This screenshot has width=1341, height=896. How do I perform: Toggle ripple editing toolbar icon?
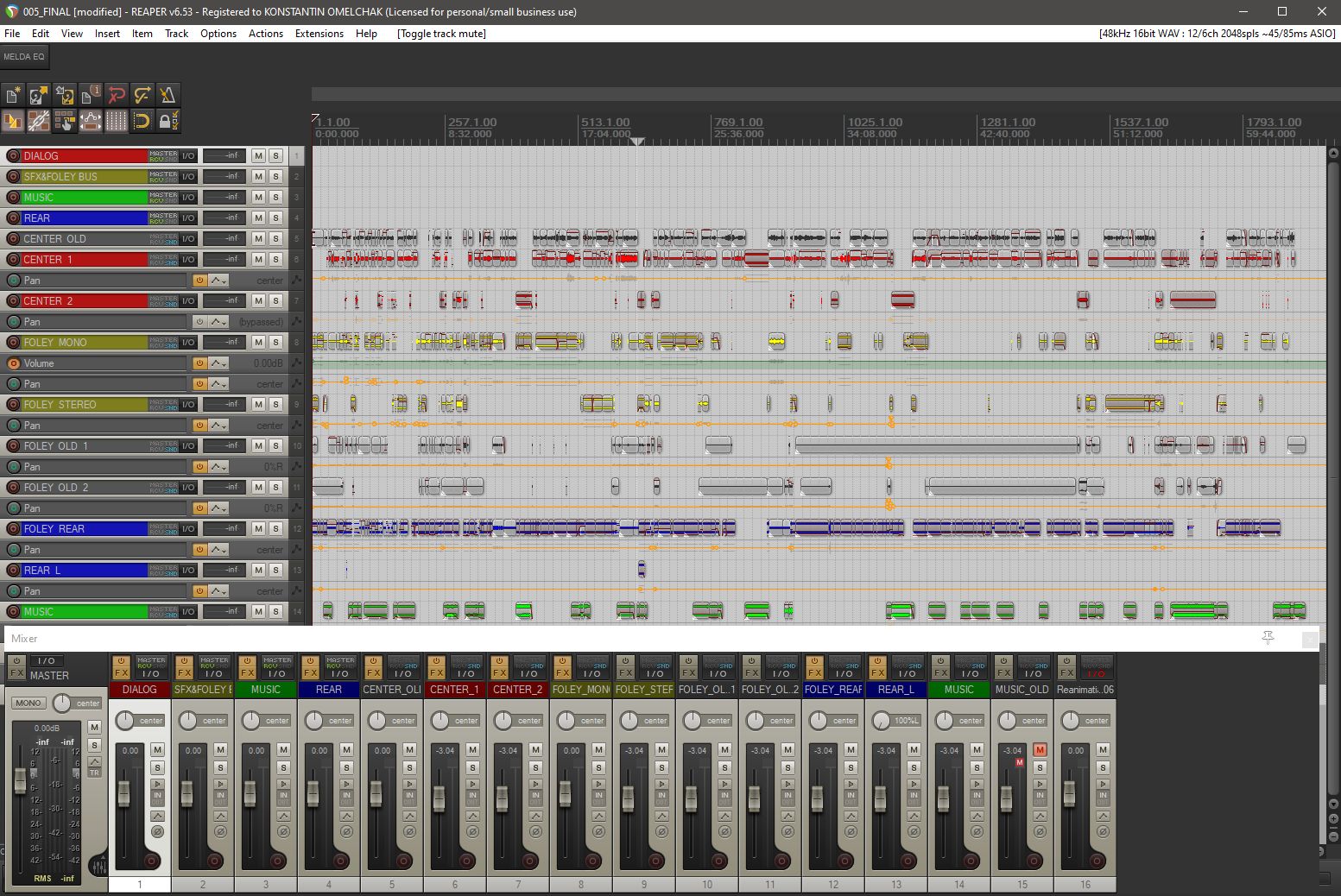pyautogui.click(x=65, y=121)
